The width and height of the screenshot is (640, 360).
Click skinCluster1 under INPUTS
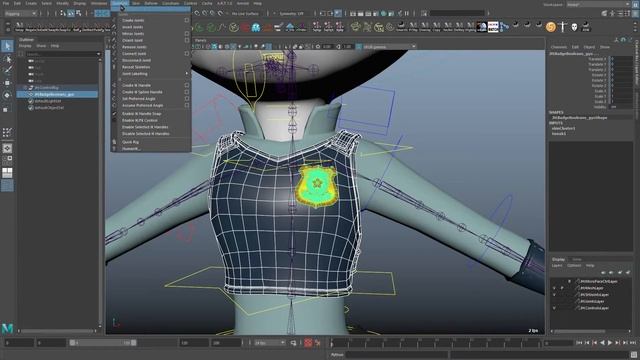(x=563, y=128)
